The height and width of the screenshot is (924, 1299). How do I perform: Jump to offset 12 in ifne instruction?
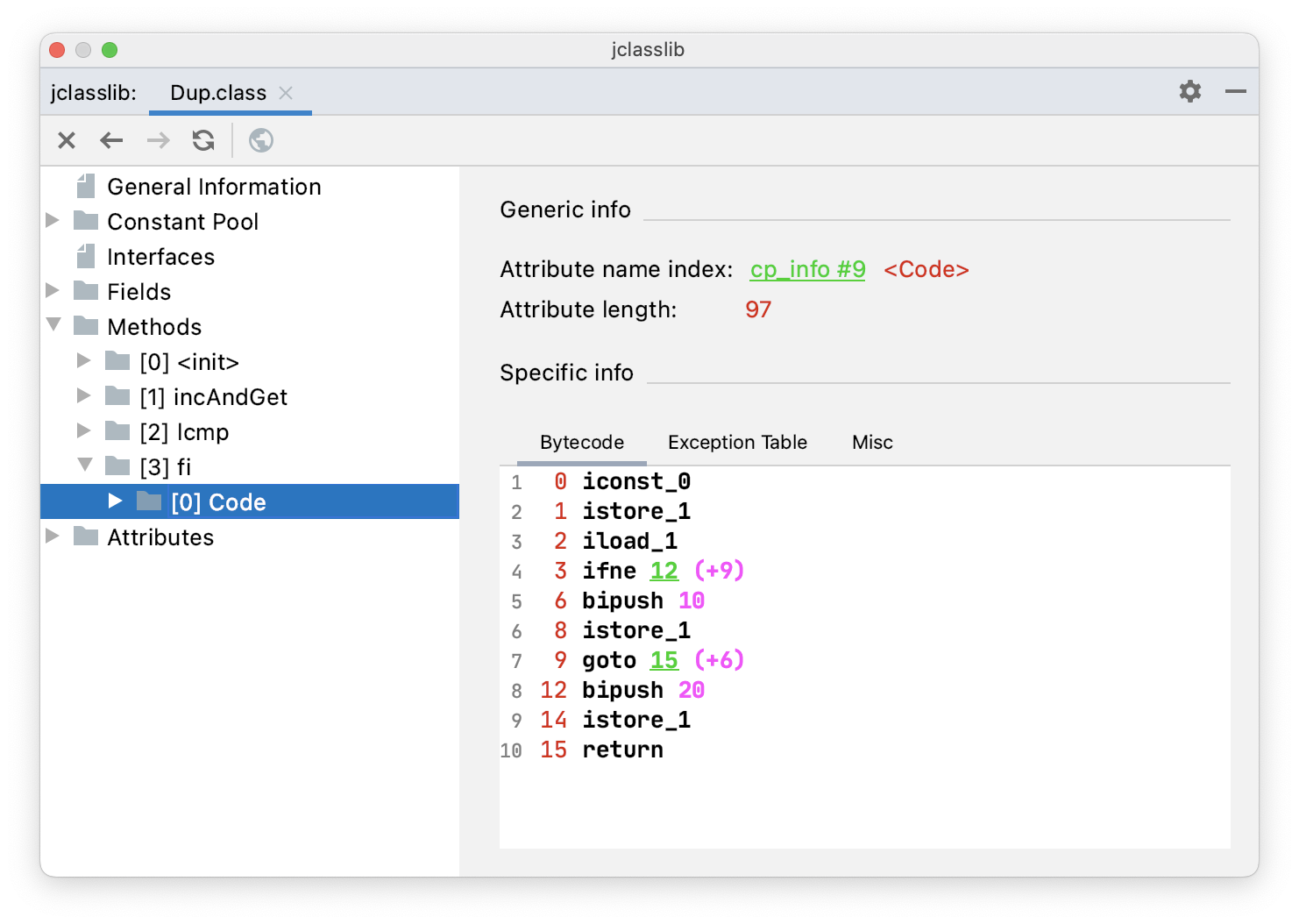click(x=664, y=571)
